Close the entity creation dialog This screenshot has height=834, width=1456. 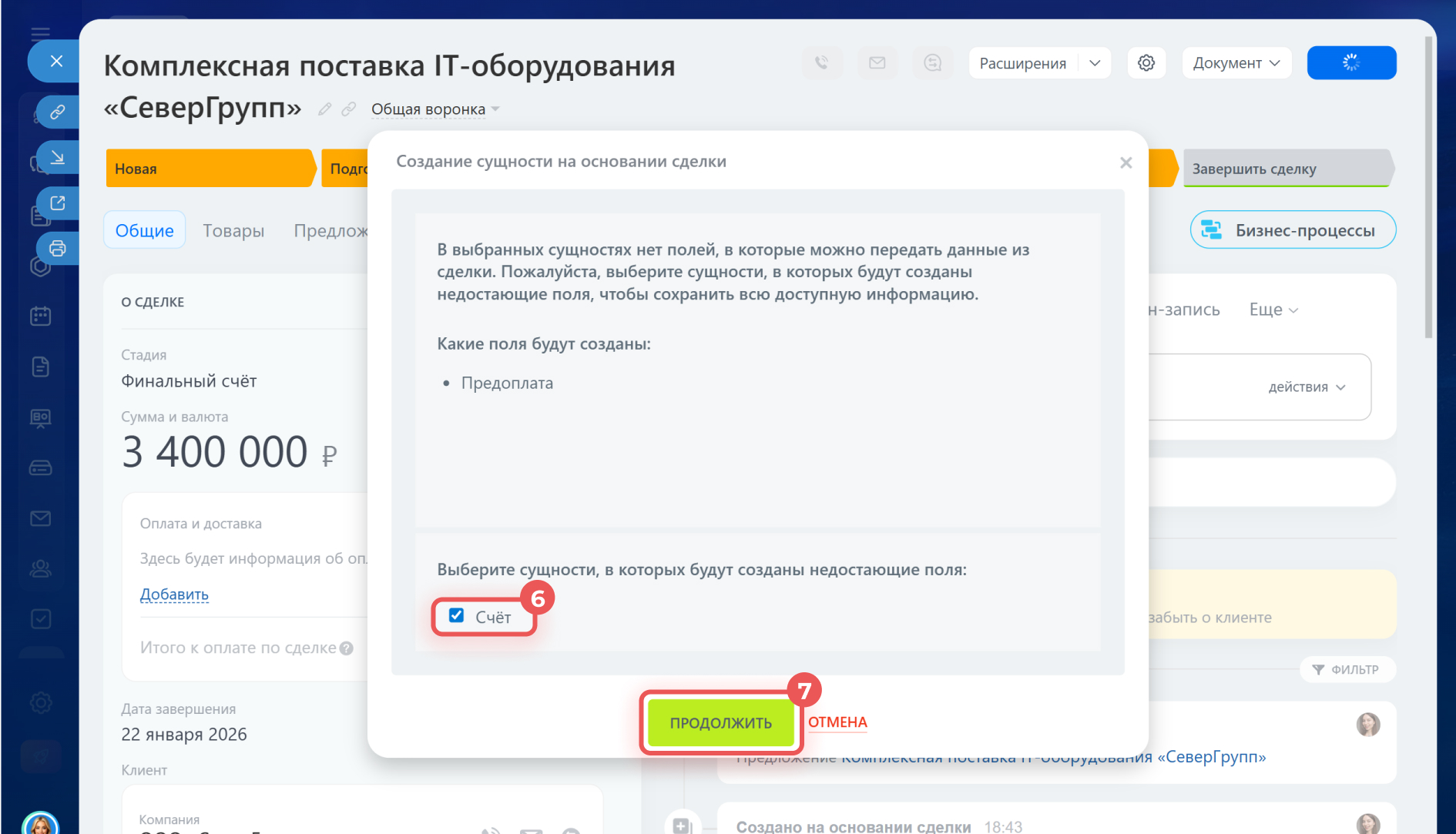(x=1126, y=162)
